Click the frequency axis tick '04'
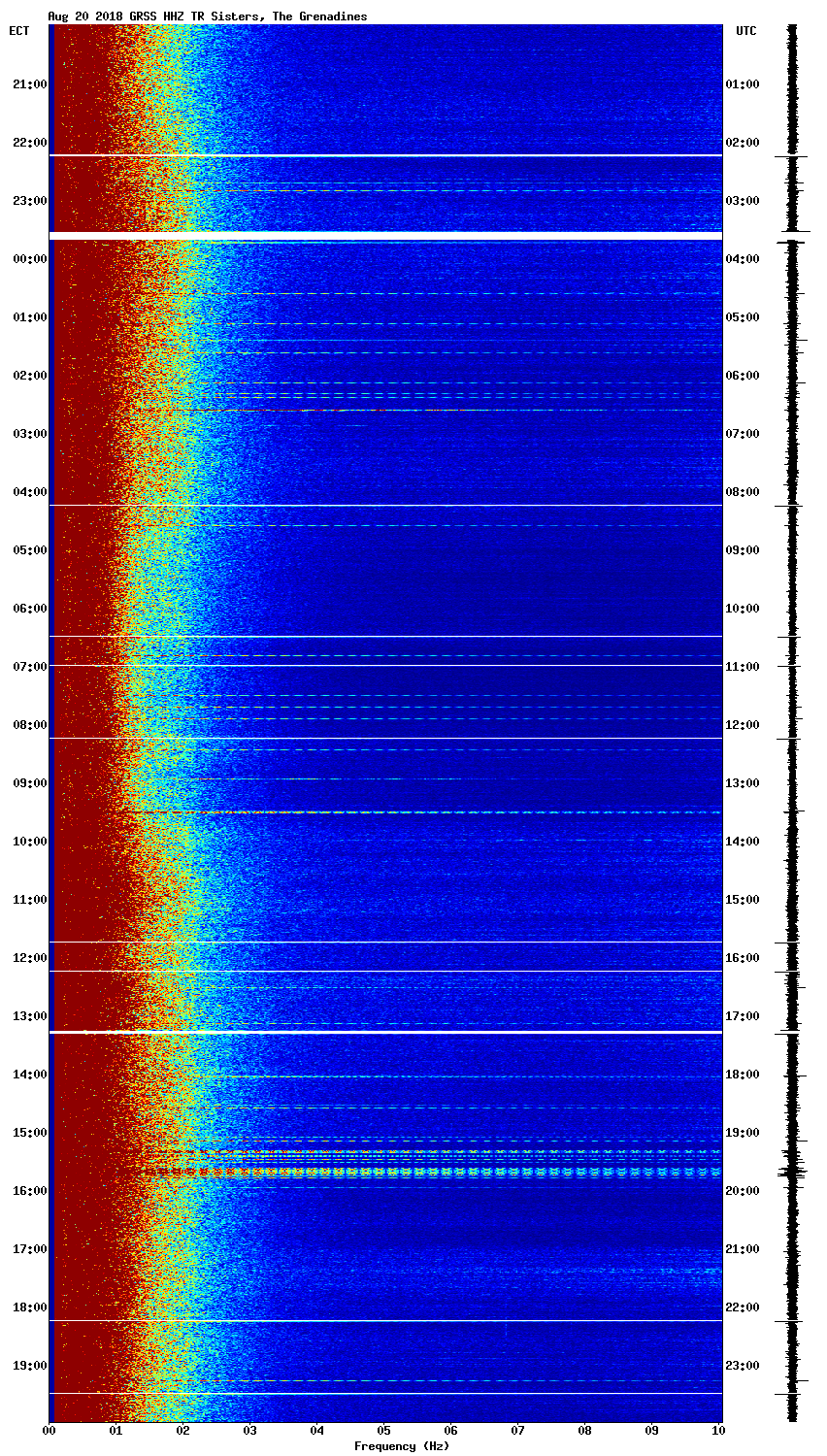This screenshot has width=827, height=1456. point(317,1430)
